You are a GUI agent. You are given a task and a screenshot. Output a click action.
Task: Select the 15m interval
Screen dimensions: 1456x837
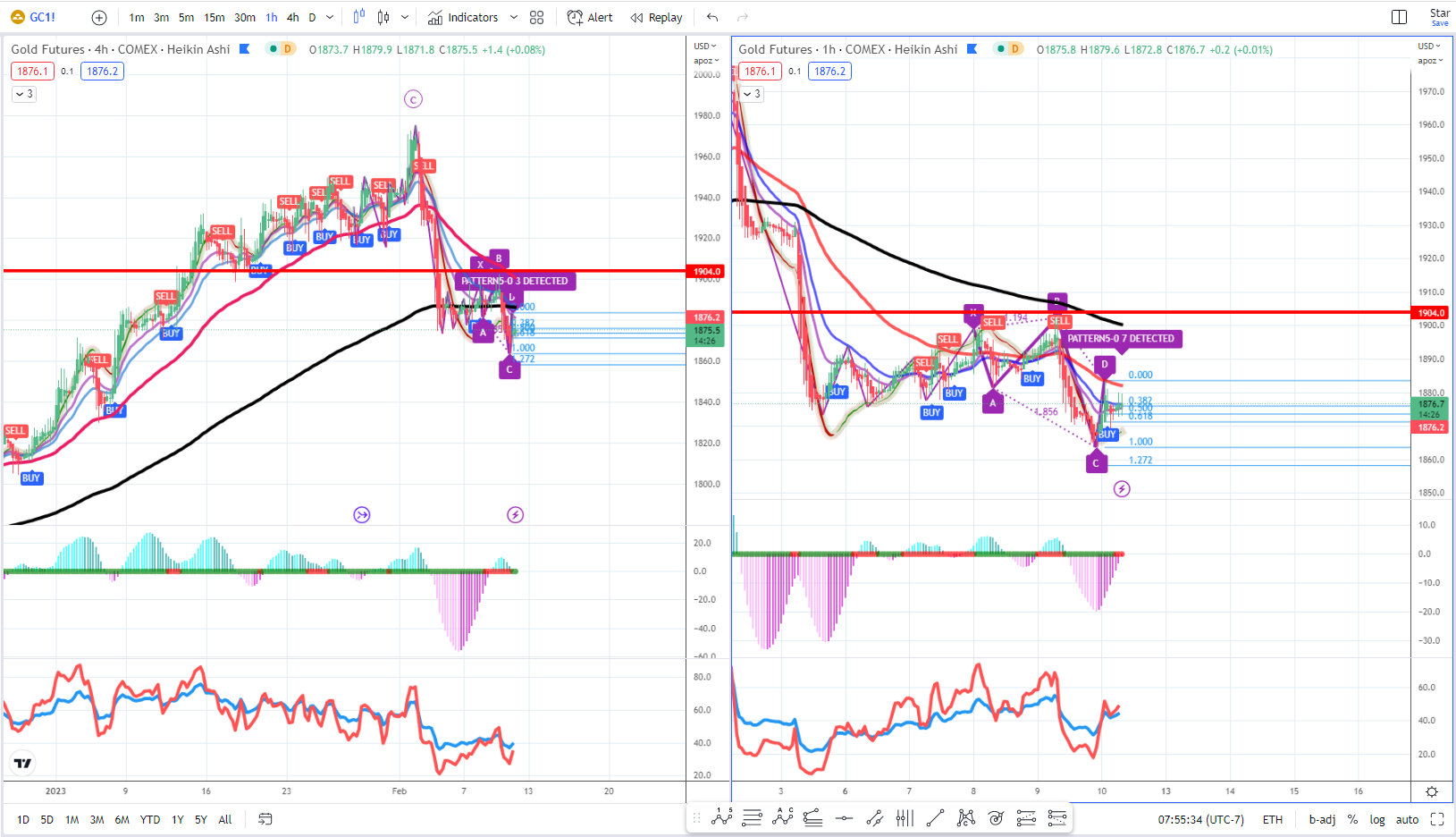[x=215, y=17]
